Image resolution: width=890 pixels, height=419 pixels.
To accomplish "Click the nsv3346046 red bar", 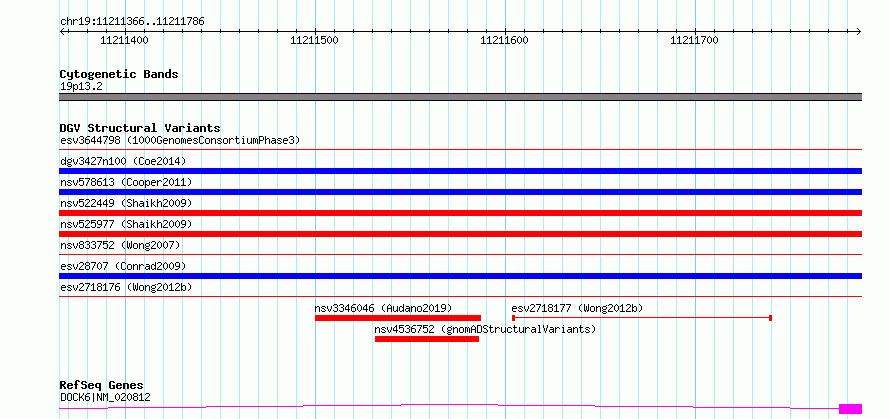I will pos(398,318).
